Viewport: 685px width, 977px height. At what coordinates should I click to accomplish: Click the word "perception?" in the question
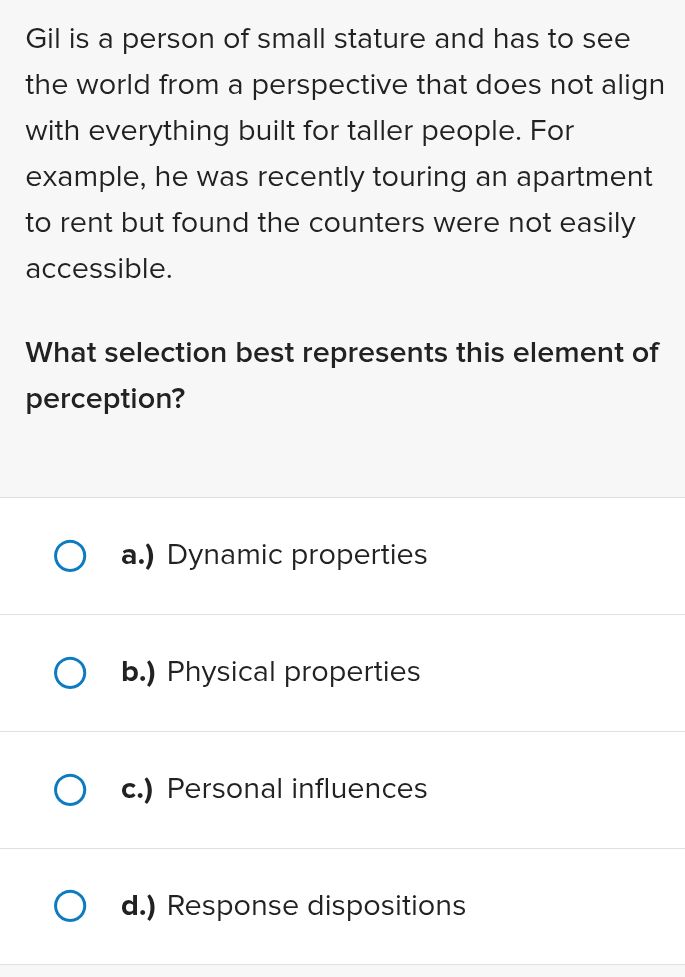105,399
